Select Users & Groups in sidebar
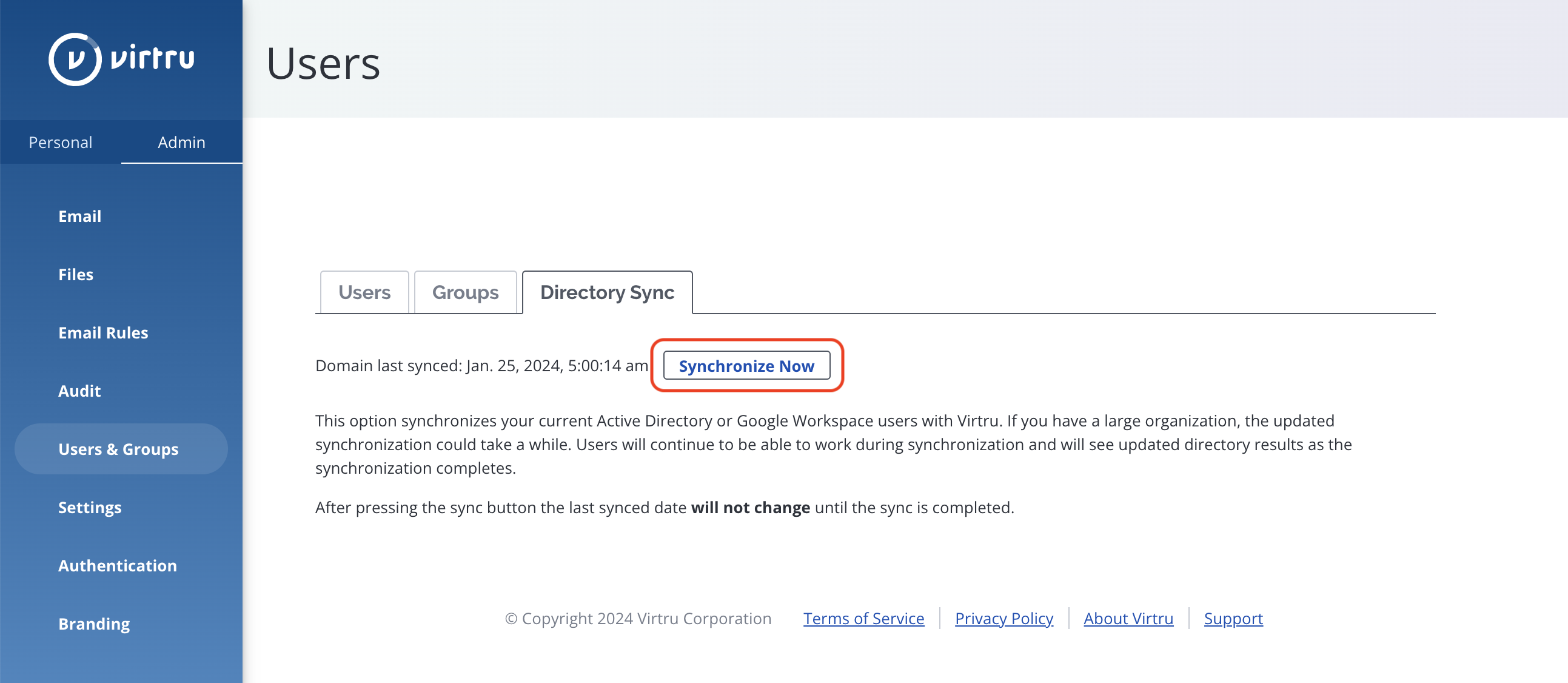The image size is (1568, 683). (x=121, y=449)
